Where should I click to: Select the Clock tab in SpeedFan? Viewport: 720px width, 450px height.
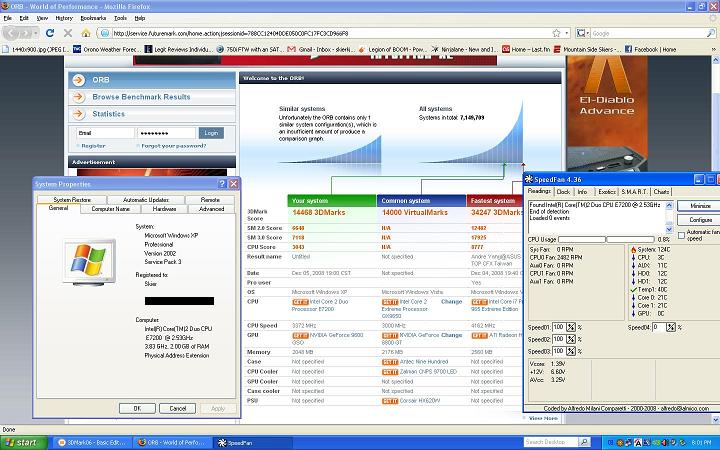point(563,191)
